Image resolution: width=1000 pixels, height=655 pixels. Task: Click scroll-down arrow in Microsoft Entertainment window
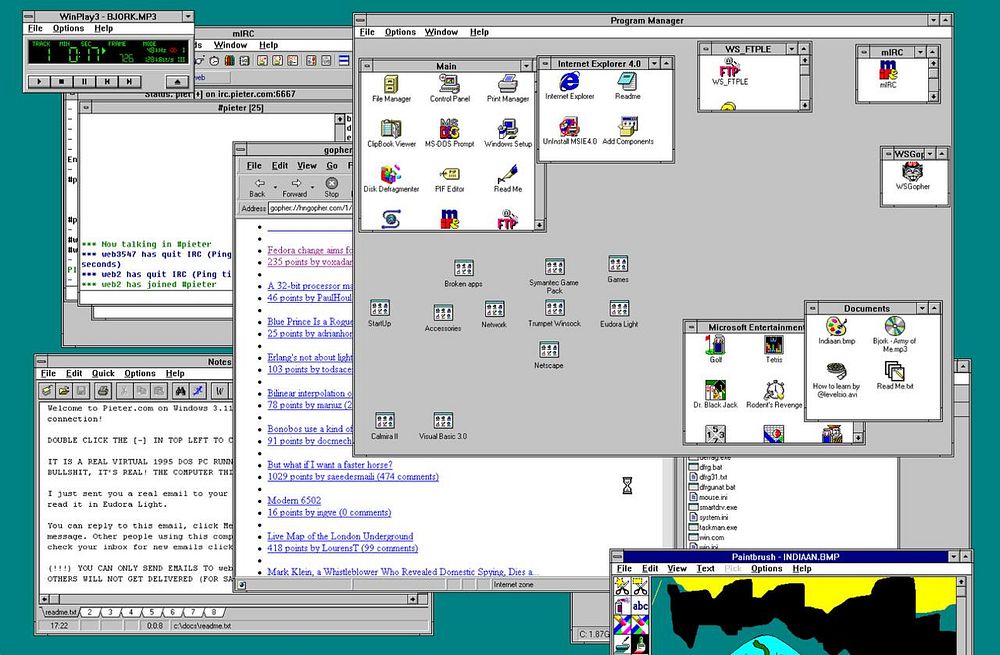[858, 438]
